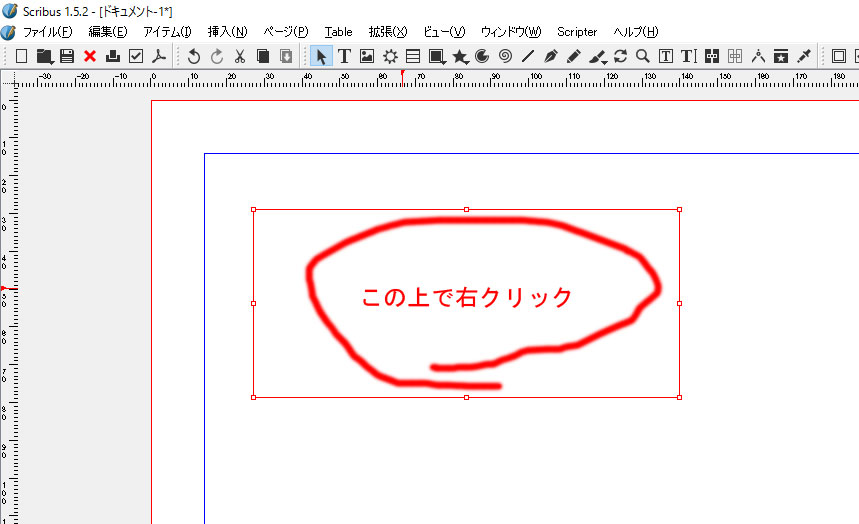Click the top-left handle of the selected frame
Screen dimensions: 859x524
pos(254,209)
